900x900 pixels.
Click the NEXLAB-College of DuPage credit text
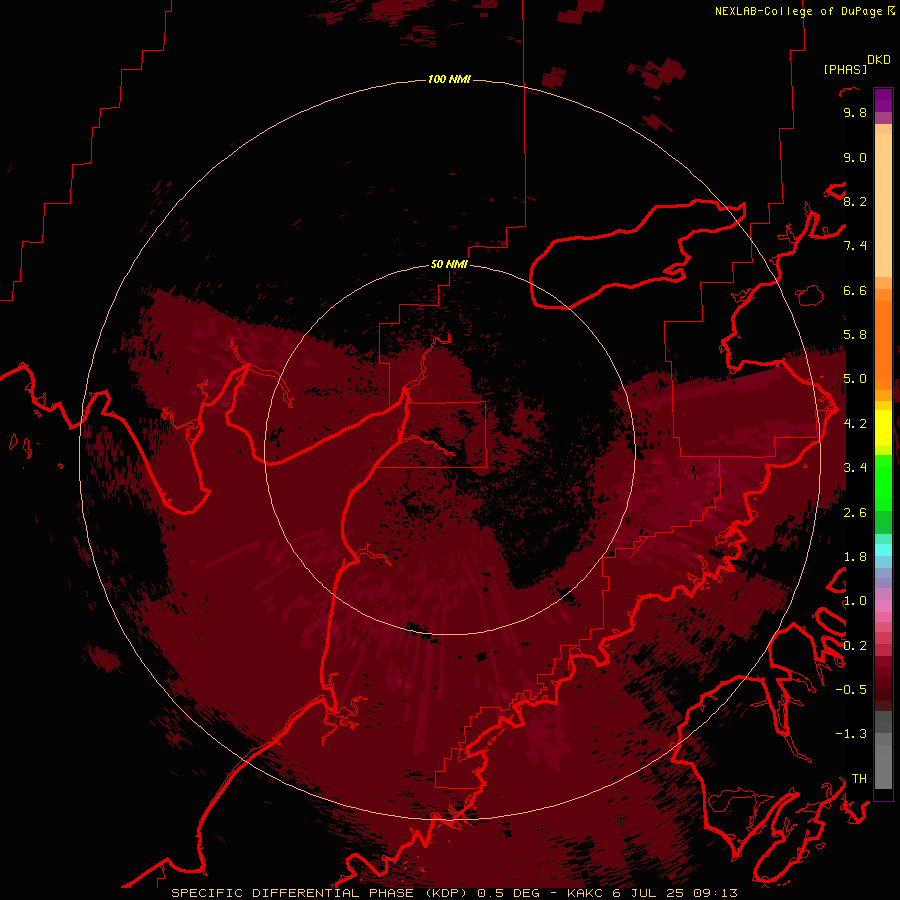pyautogui.click(x=798, y=11)
